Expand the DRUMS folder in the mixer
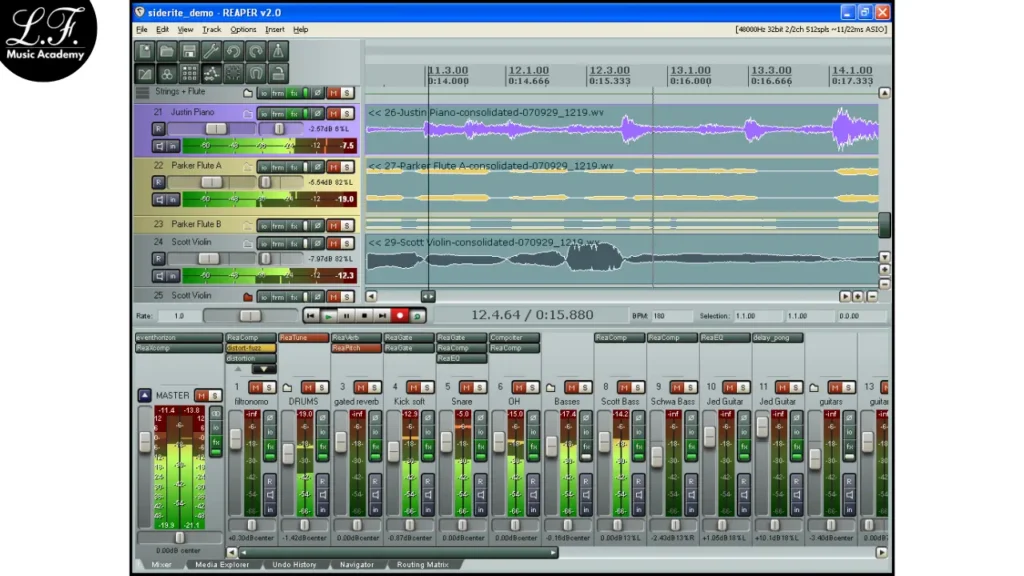1024x576 pixels. click(287, 387)
